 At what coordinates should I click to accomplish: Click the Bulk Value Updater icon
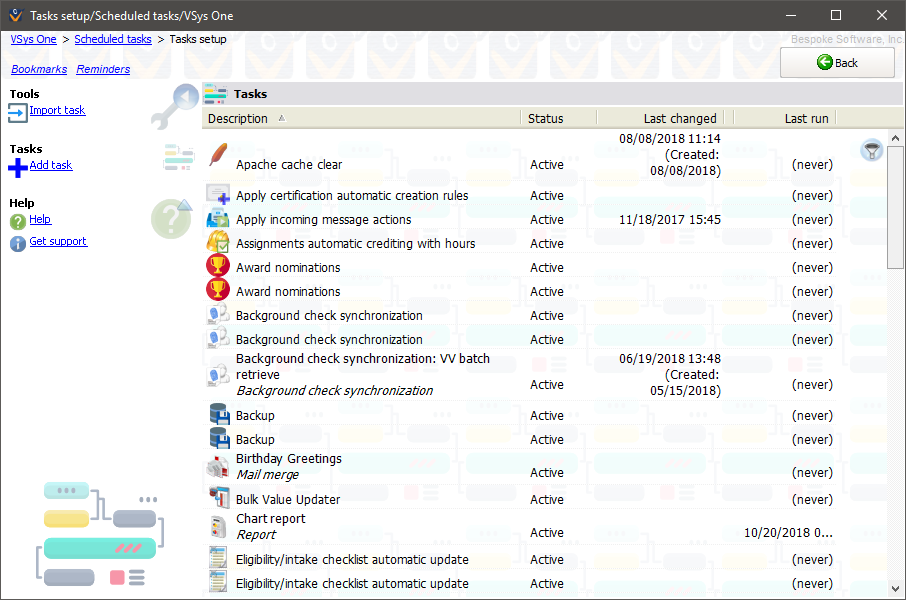[218, 499]
